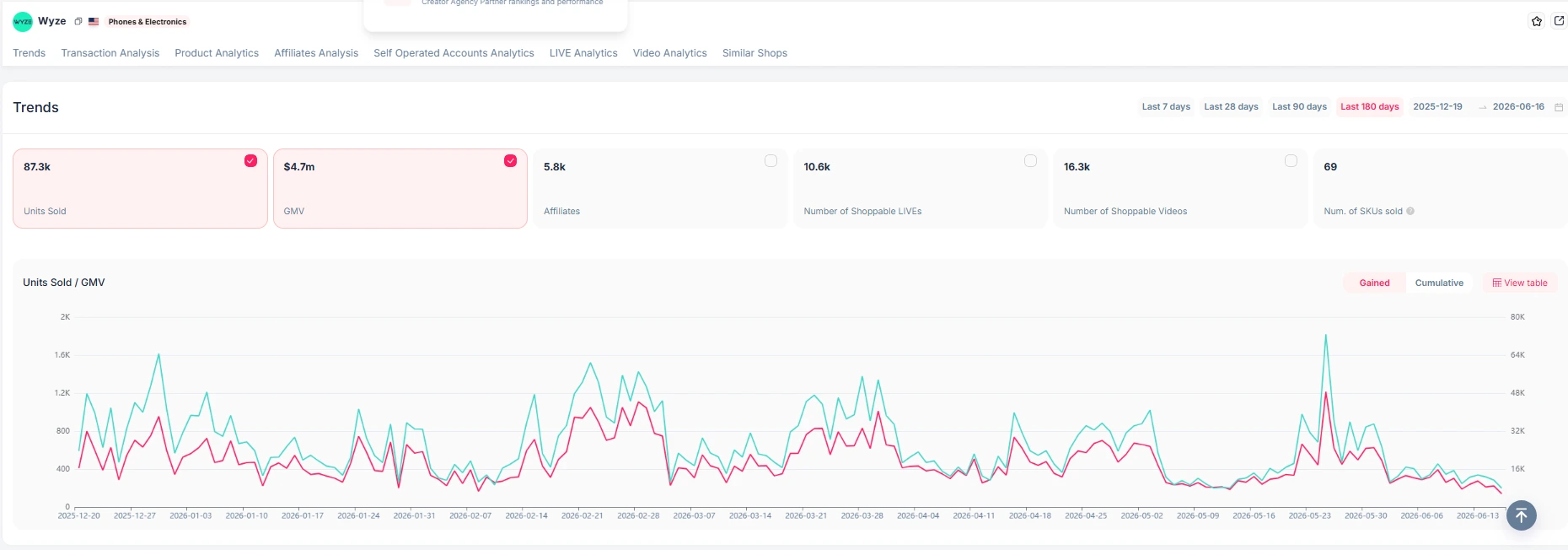This screenshot has width=1568, height=550.
Task: Click the '$4.7m' GMV value
Action: pyautogui.click(x=299, y=167)
